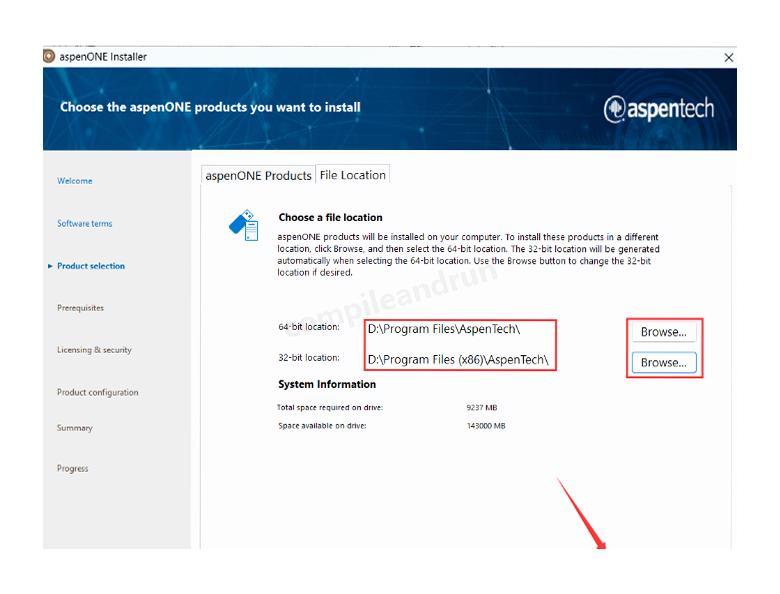Screen dimensions: 780x594
Task: Open the Software terms step
Action: click(x=85, y=224)
